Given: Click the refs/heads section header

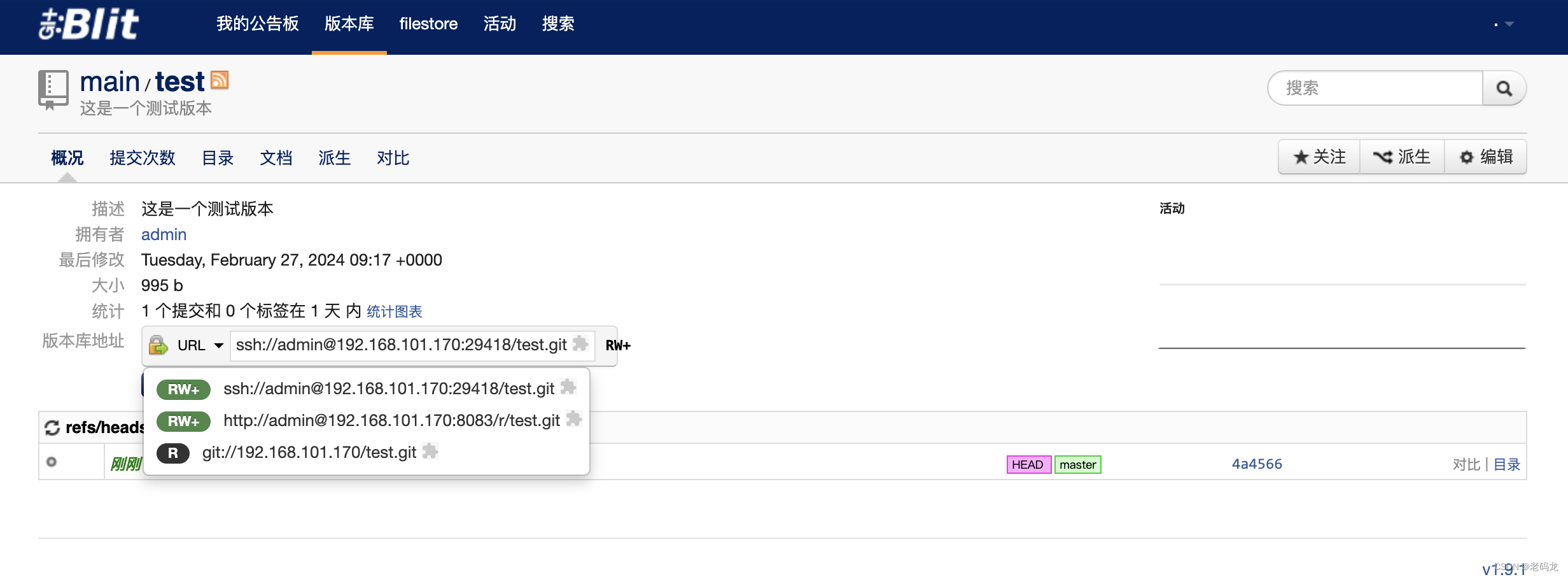Looking at the screenshot, I should pos(105,427).
